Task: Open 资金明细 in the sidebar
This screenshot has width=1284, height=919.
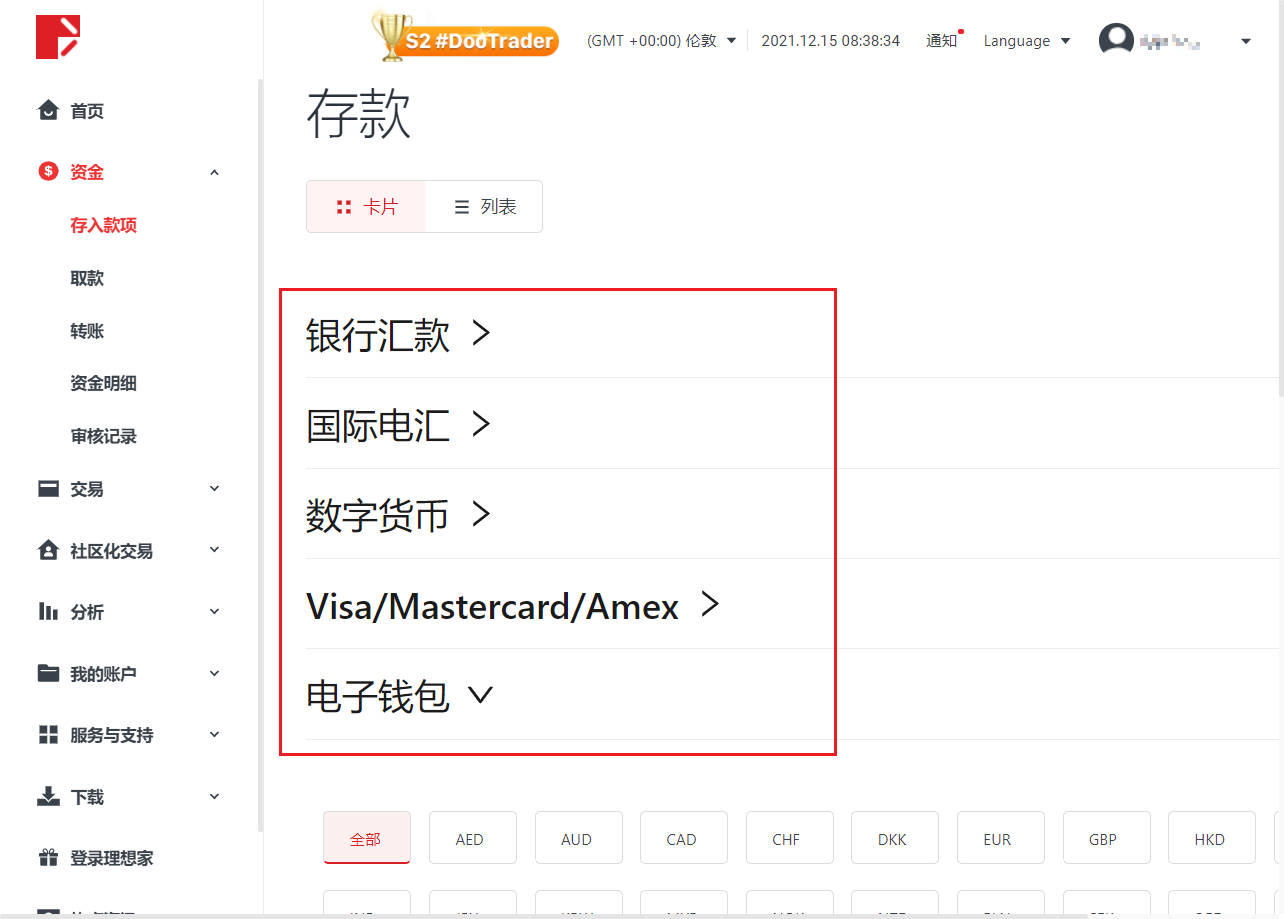Action: 103,383
